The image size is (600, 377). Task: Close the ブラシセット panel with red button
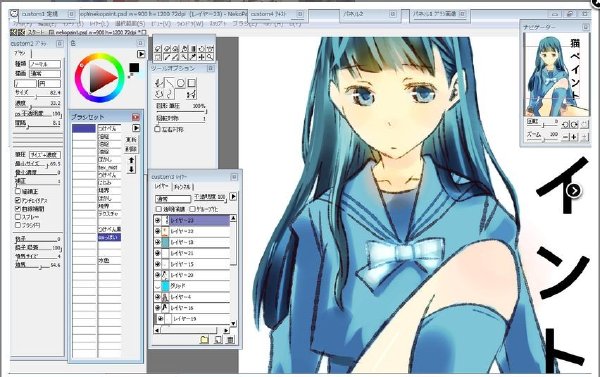(x=135, y=117)
